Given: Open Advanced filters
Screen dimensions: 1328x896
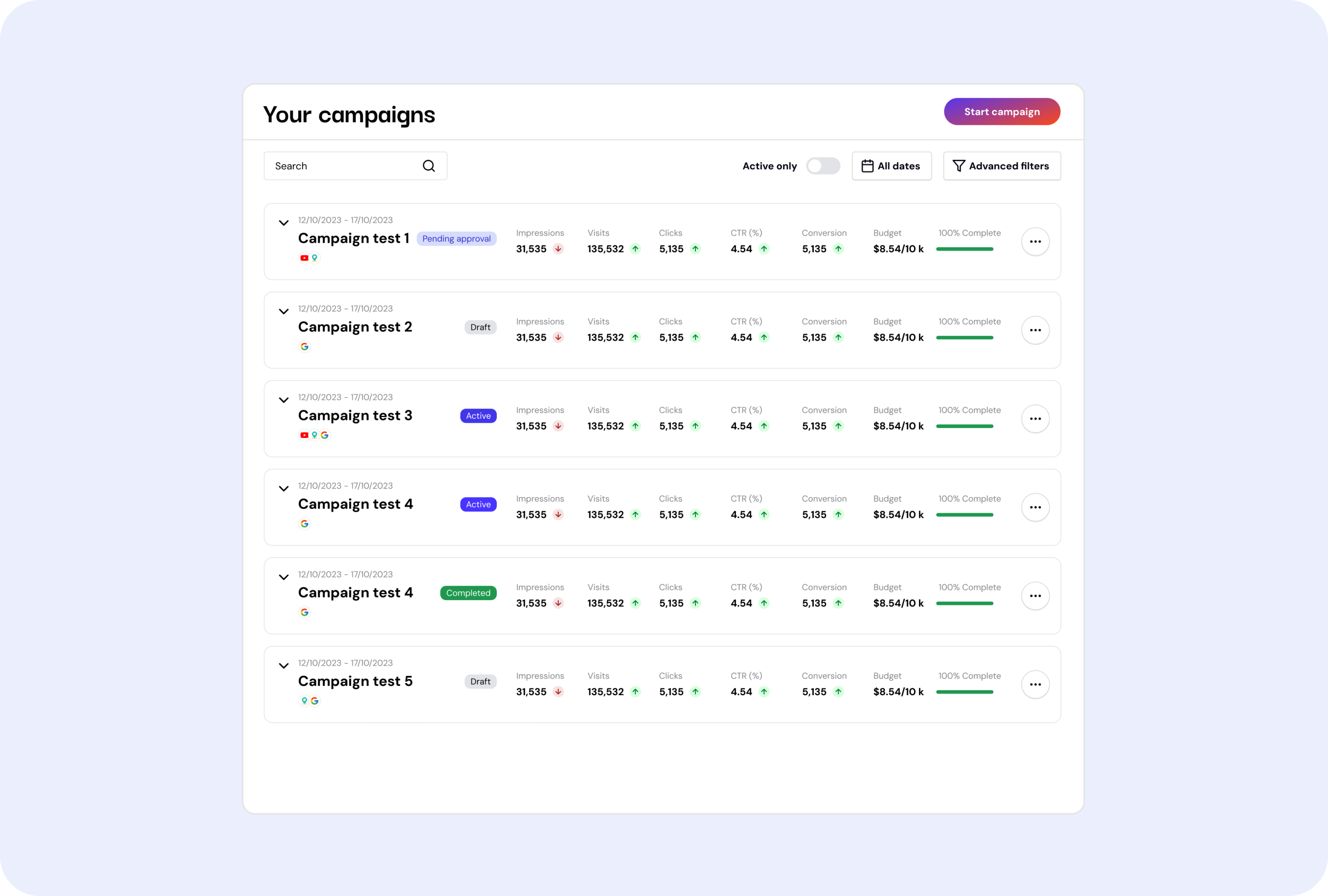Looking at the screenshot, I should (1001, 165).
